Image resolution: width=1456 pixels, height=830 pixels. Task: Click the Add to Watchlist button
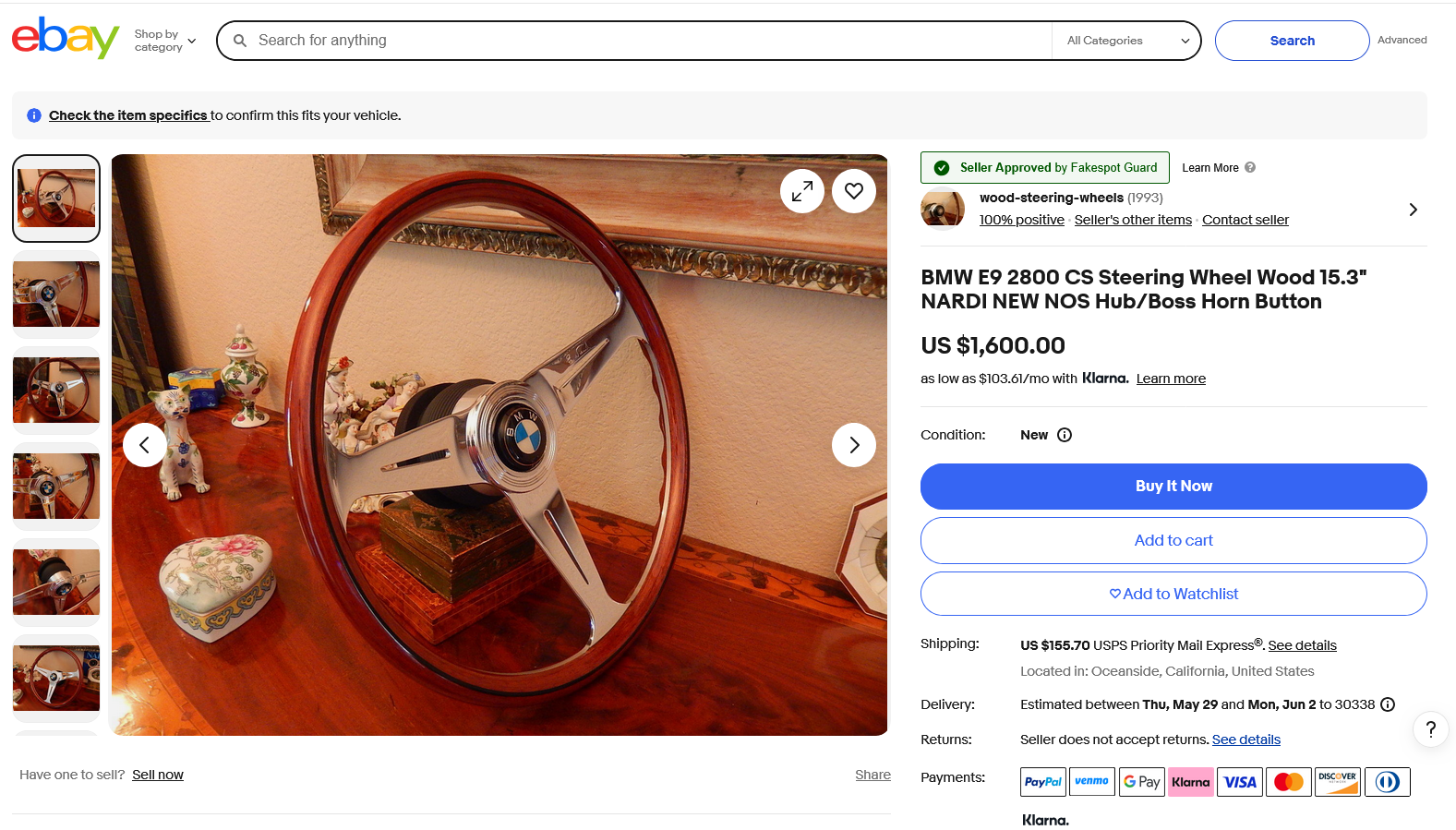1173,594
